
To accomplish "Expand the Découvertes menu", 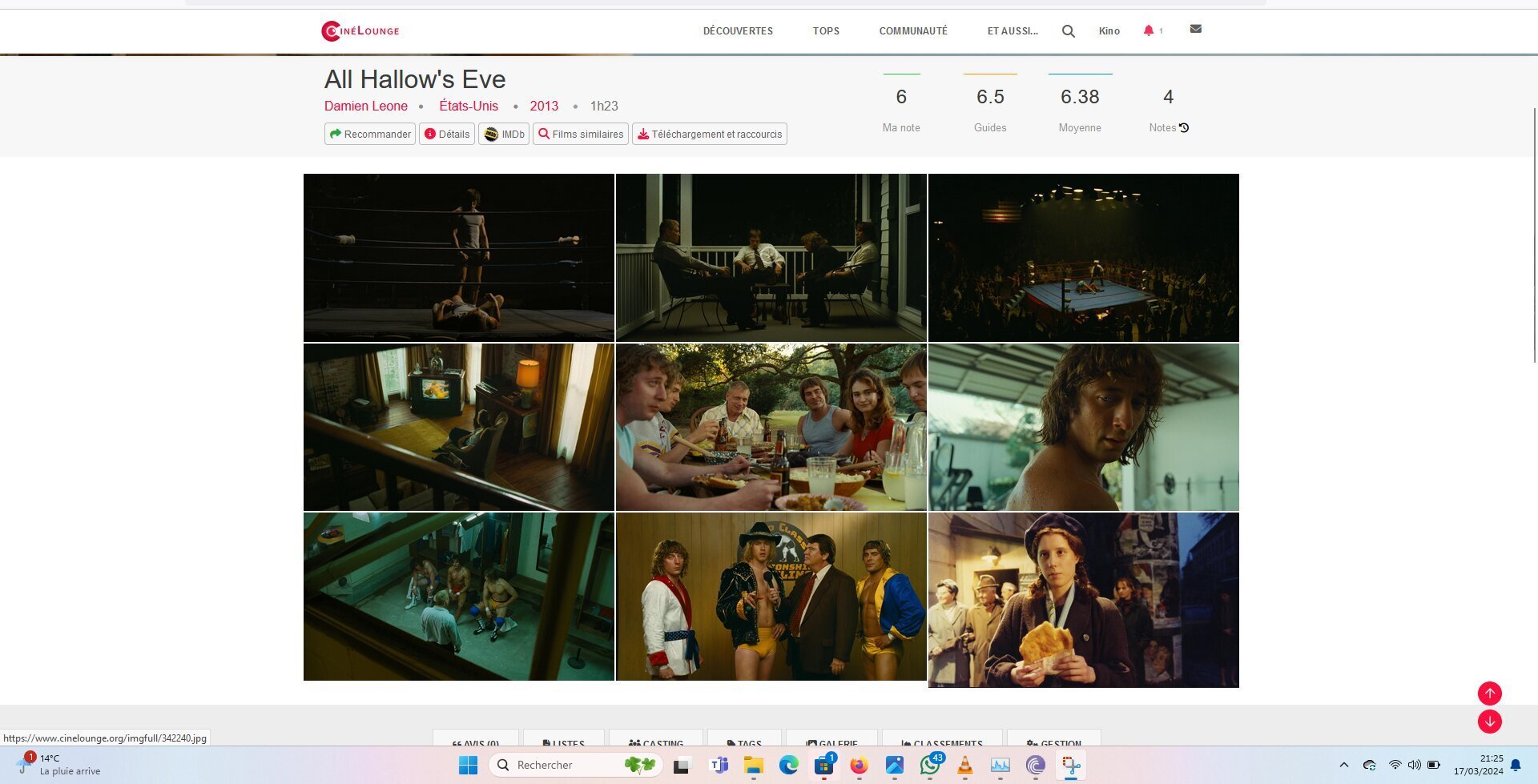I will tap(738, 31).
